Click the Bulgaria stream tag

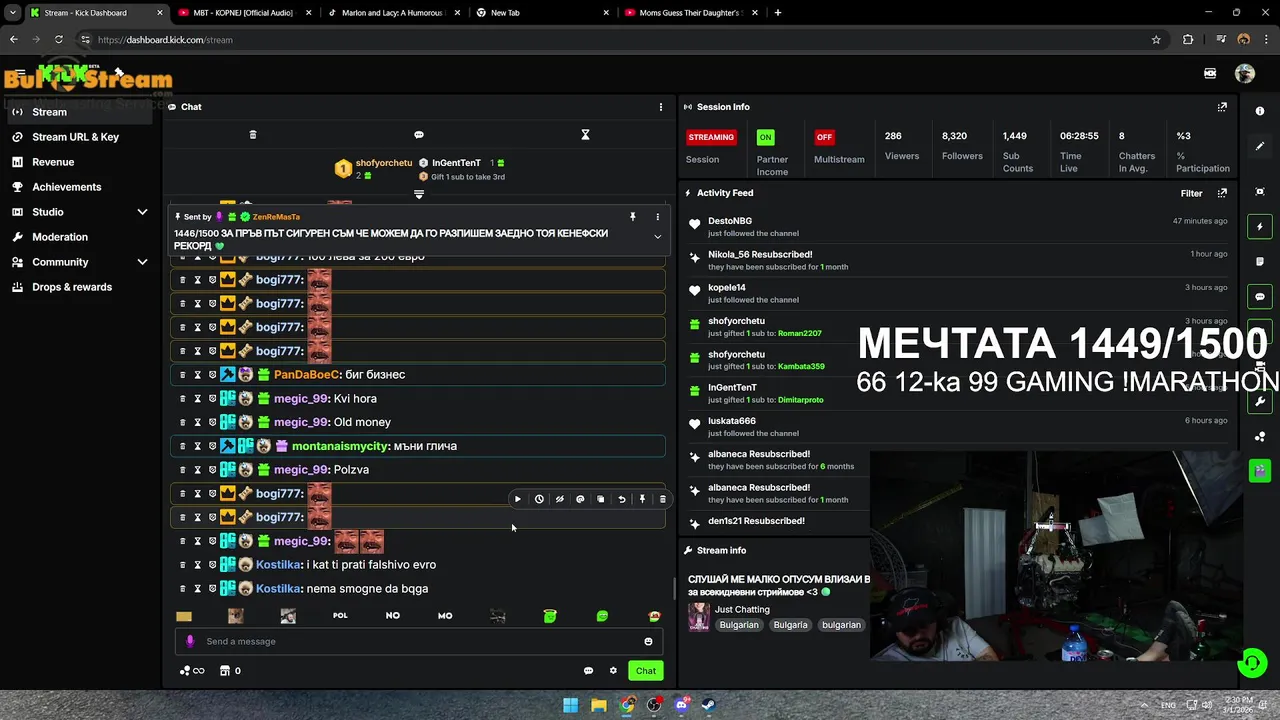tap(790, 625)
